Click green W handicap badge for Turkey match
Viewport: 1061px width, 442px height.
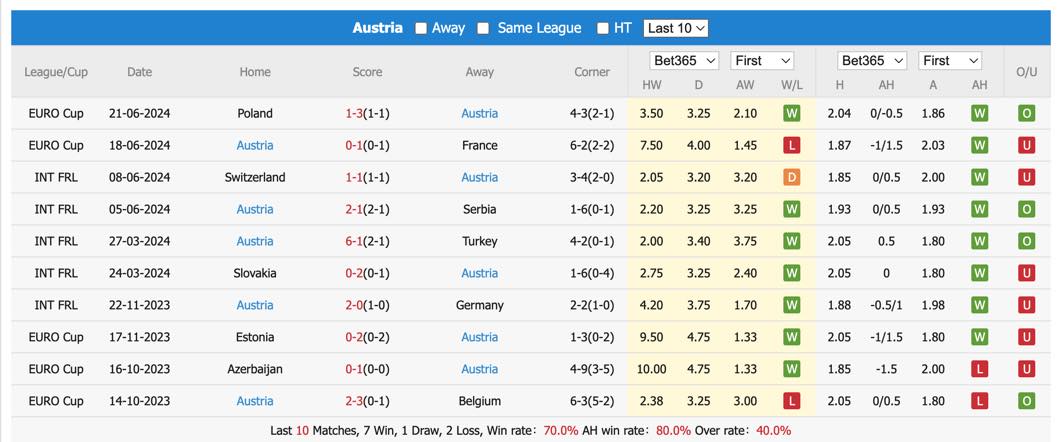[x=979, y=241]
